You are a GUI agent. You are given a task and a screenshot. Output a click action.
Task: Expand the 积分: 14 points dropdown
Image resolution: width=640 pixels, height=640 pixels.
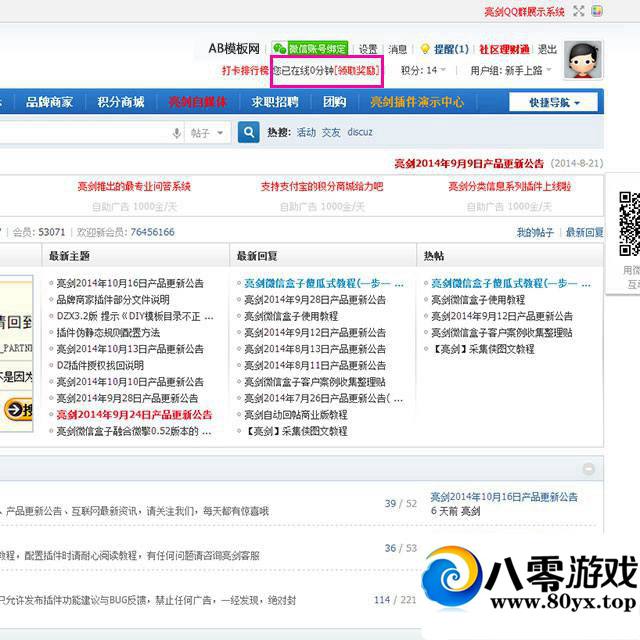pos(424,71)
